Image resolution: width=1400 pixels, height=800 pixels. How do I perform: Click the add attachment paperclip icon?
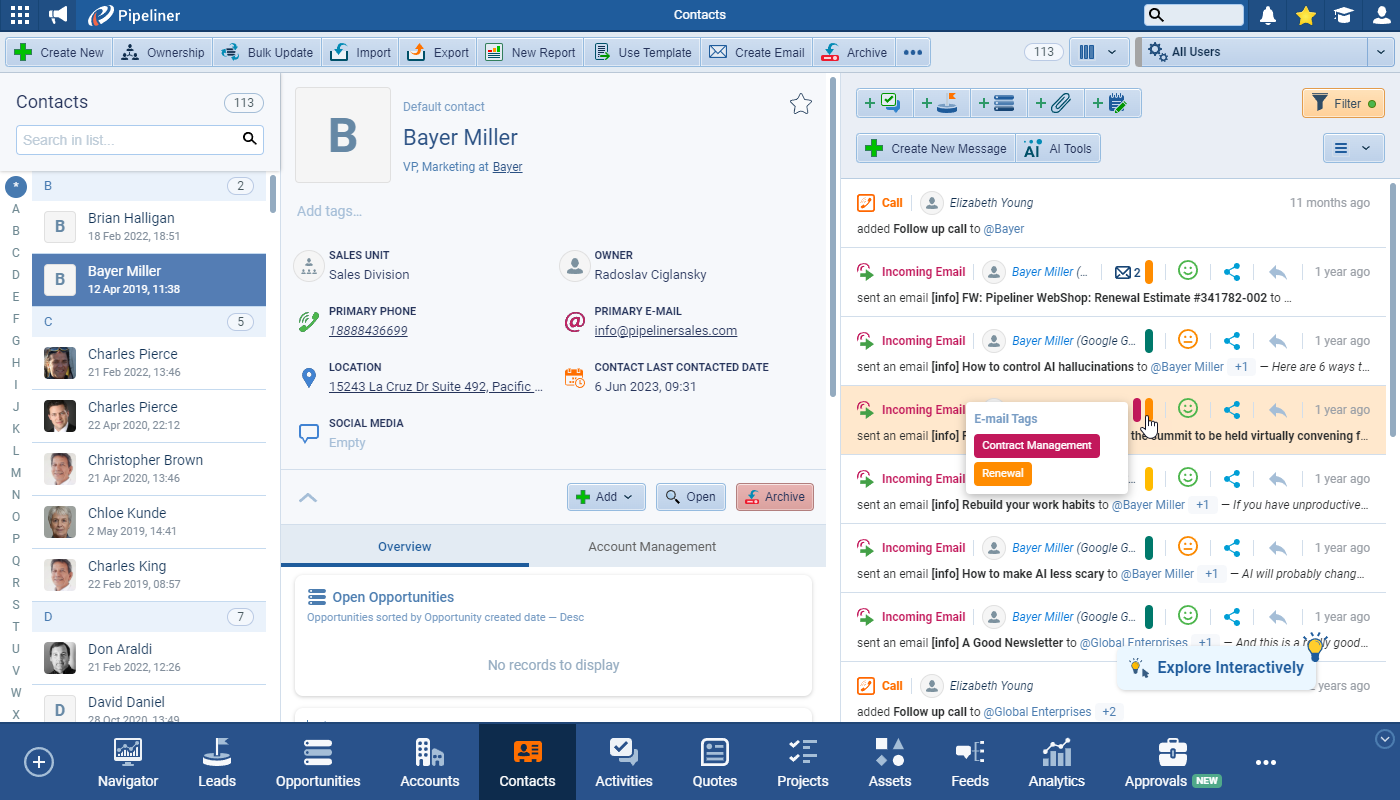pos(1055,103)
